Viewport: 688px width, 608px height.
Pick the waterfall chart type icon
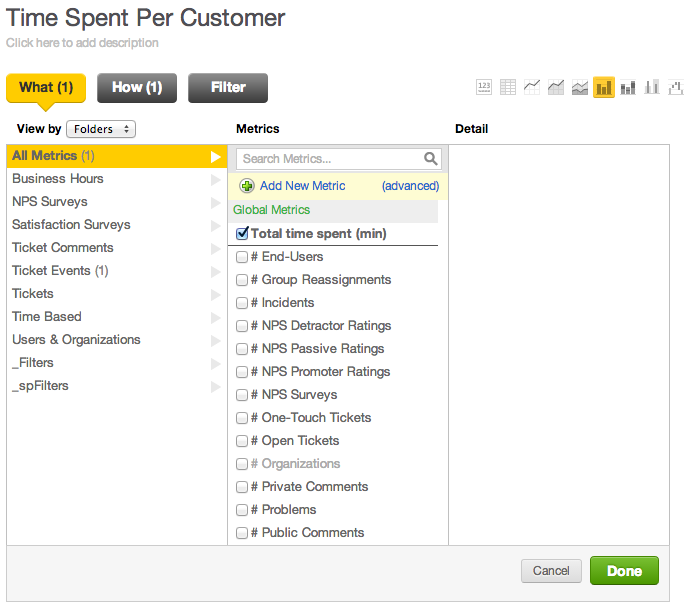676,87
